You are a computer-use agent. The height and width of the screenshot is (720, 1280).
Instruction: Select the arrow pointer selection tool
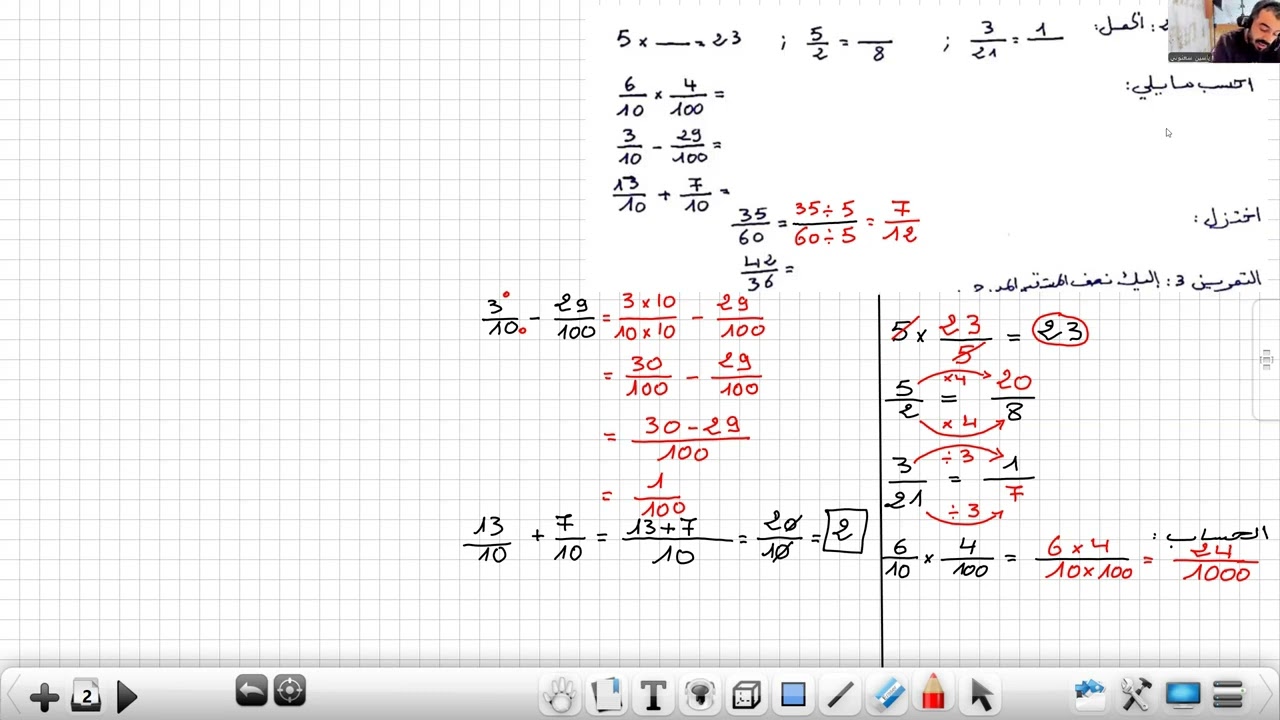[x=980, y=694]
